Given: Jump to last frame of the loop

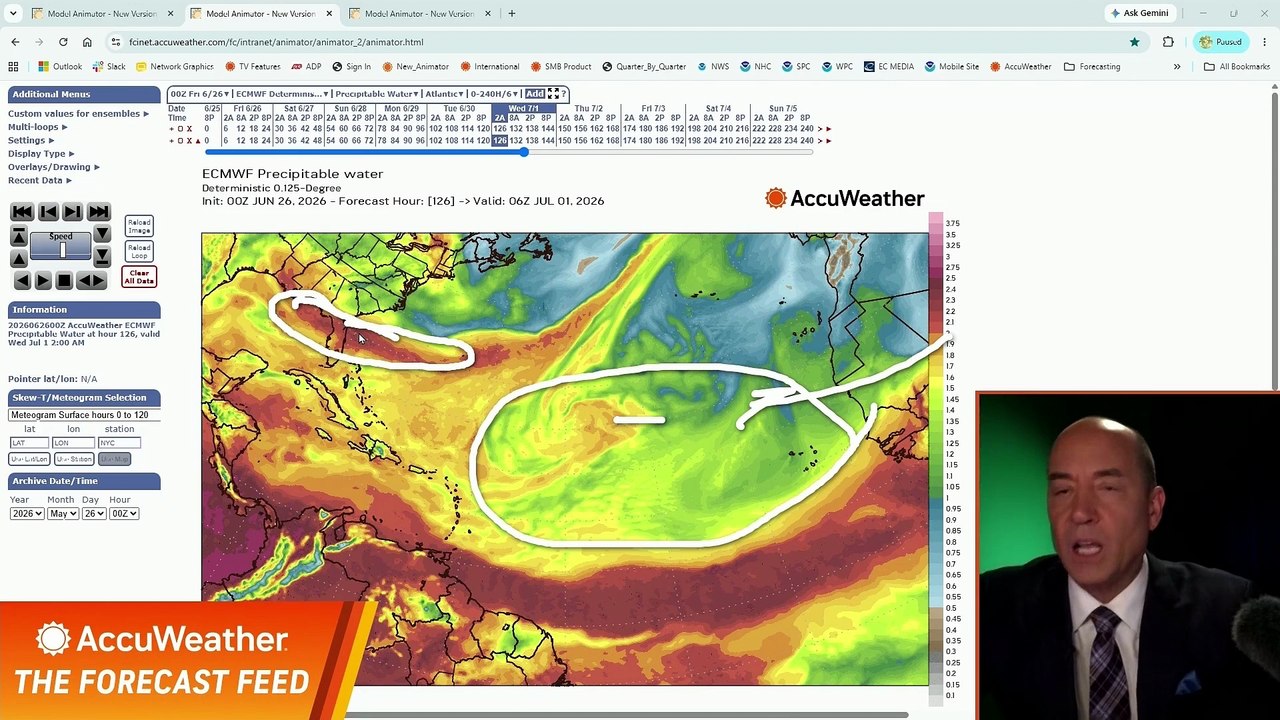Looking at the screenshot, I should [x=98, y=211].
